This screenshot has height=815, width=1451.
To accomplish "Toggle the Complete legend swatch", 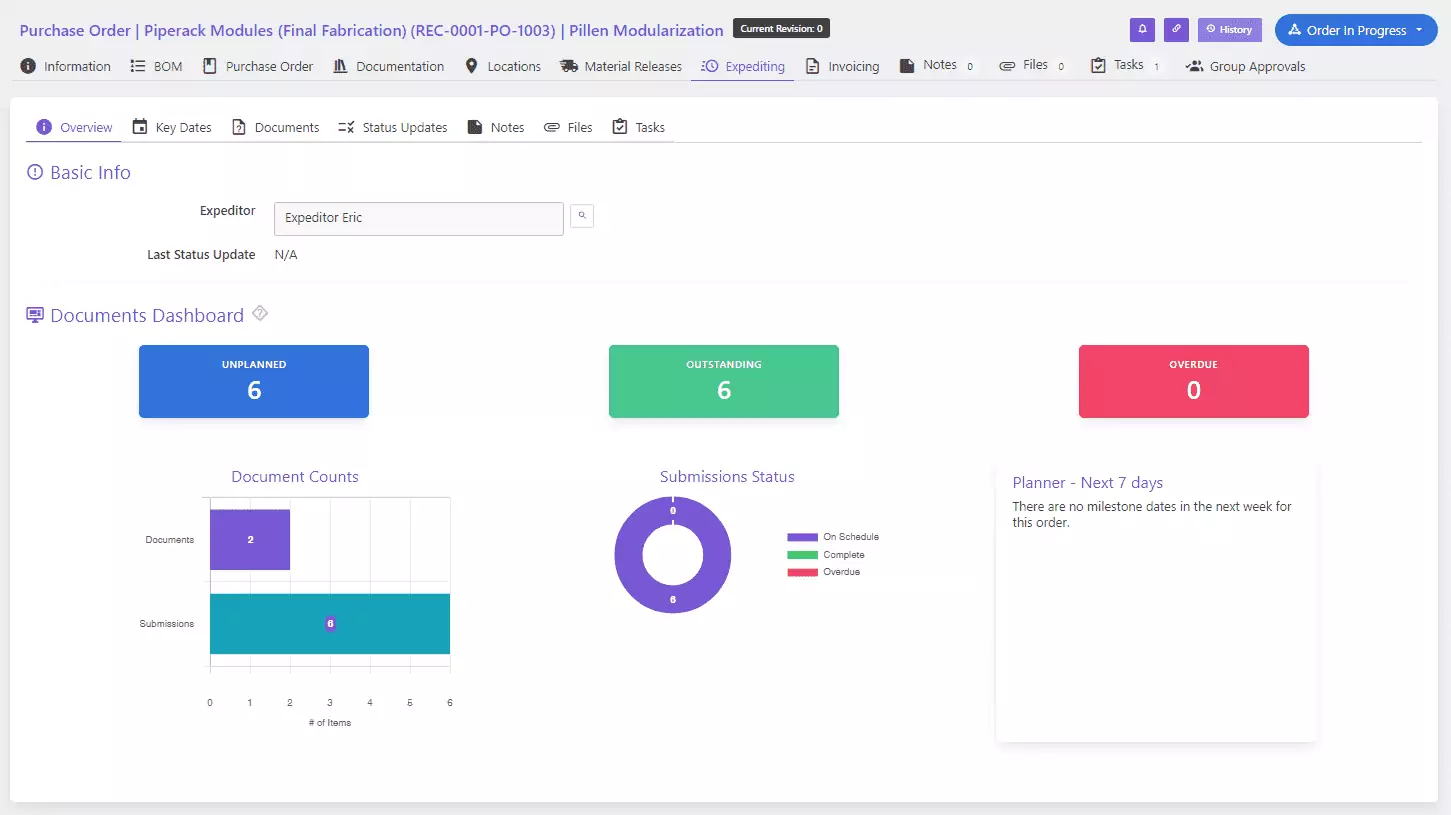I will pyautogui.click(x=803, y=555).
